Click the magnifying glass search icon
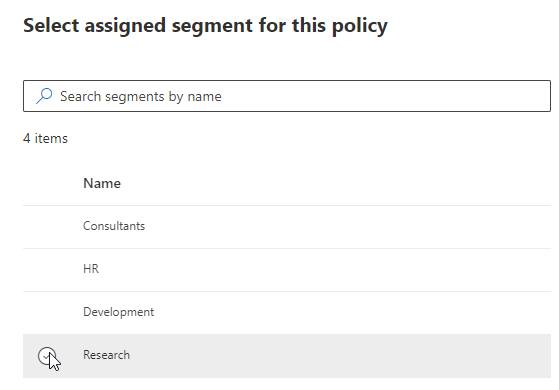Viewport: 559px width, 390px height. point(44,96)
